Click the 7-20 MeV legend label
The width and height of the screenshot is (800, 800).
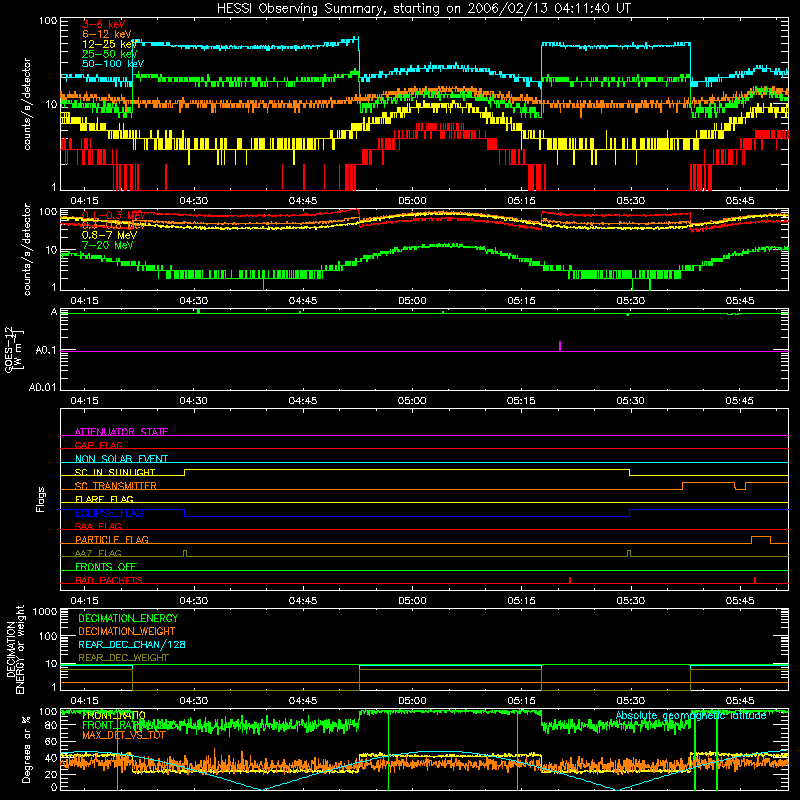pos(107,245)
